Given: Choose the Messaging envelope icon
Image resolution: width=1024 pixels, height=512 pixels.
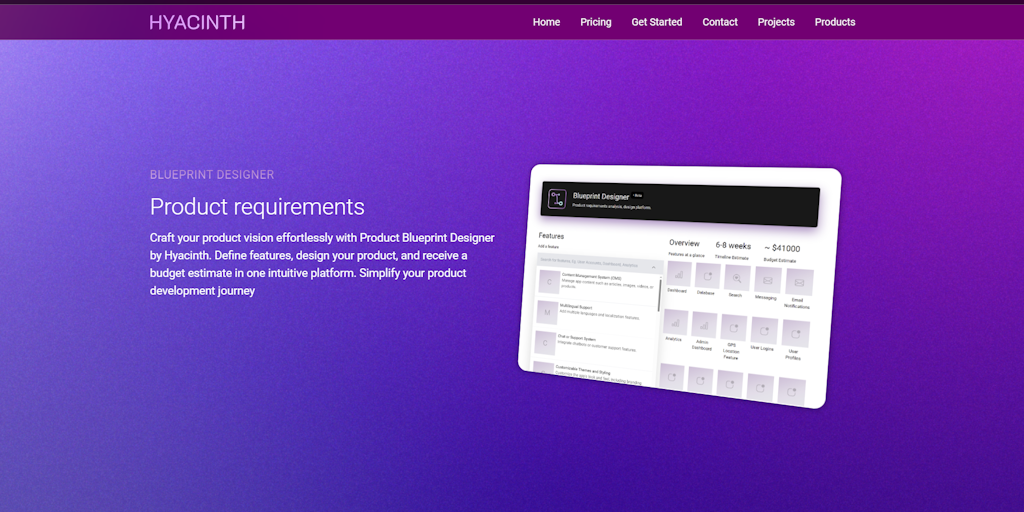Looking at the screenshot, I should pos(768,280).
